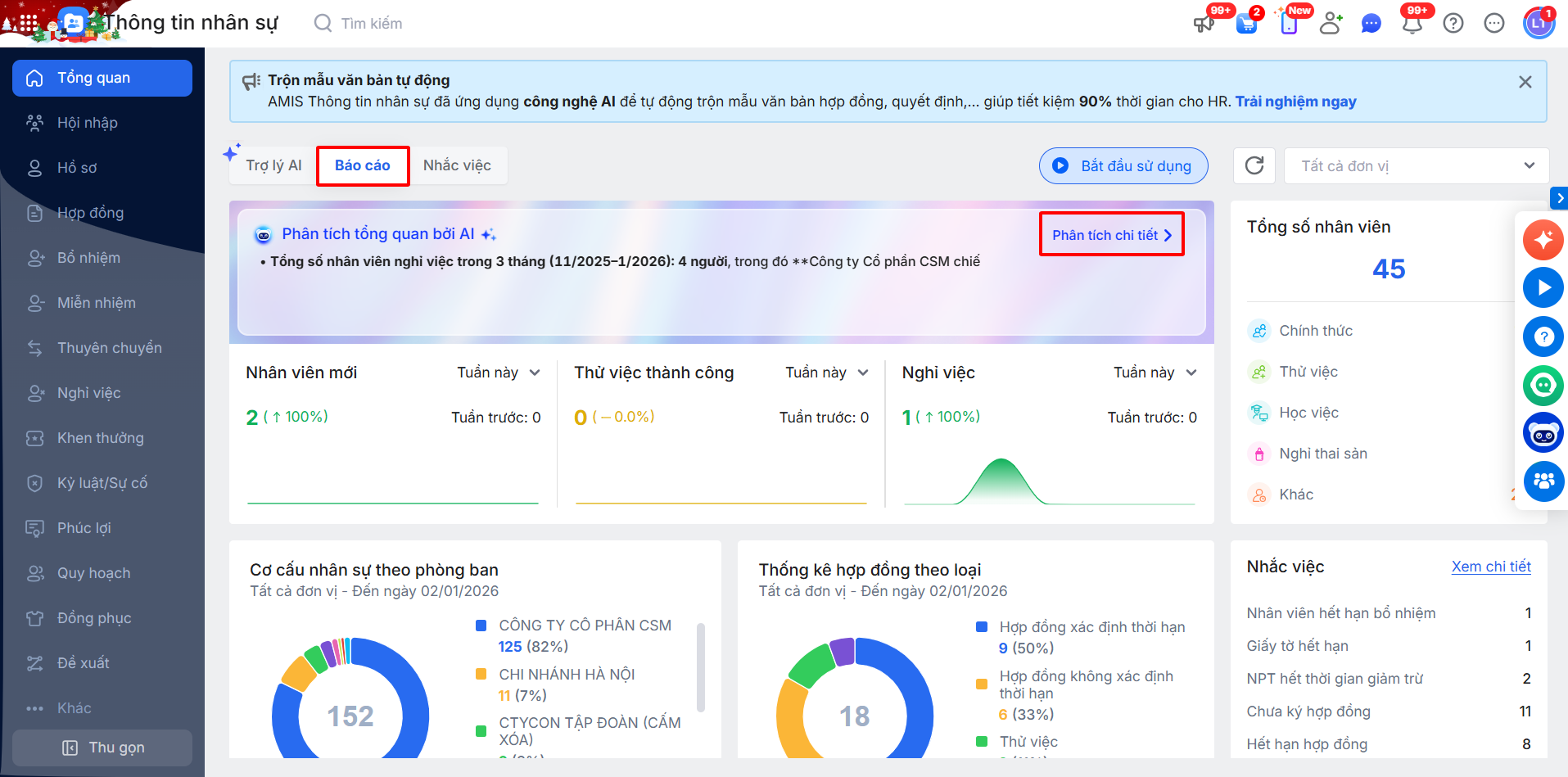Screen dimensions: 1568x777
Task: Click the Thông tin nhân sự app logo
Action: (72, 23)
